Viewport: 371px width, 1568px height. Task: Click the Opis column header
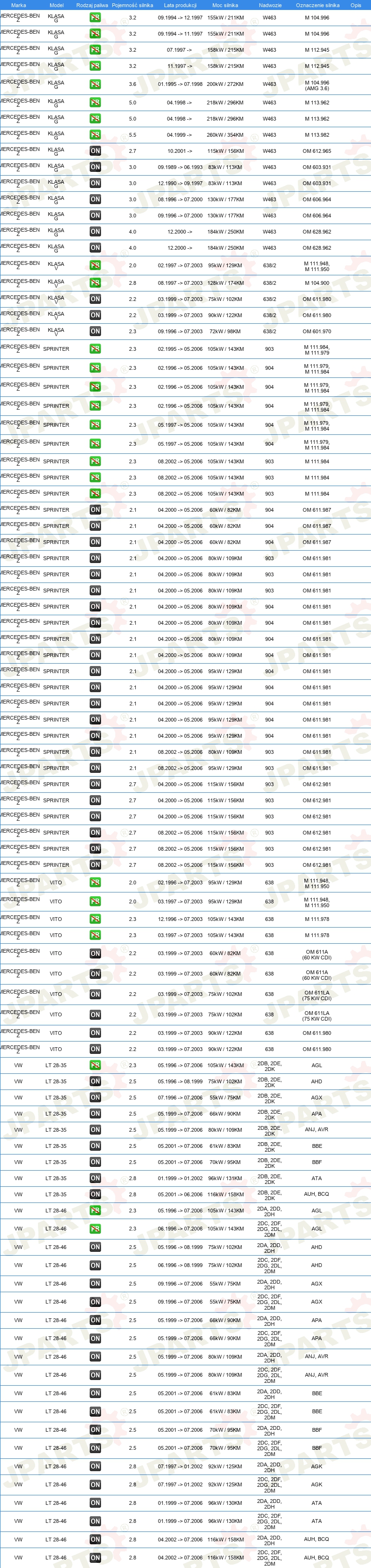tap(356, 5)
